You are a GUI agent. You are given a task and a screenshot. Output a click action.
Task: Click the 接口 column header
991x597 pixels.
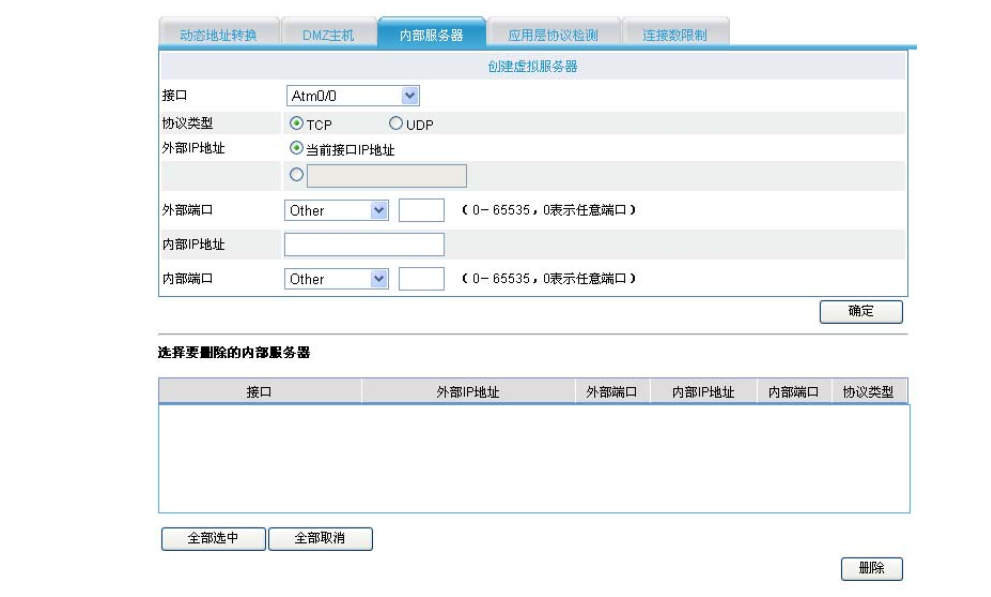click(x=260, y=392)
